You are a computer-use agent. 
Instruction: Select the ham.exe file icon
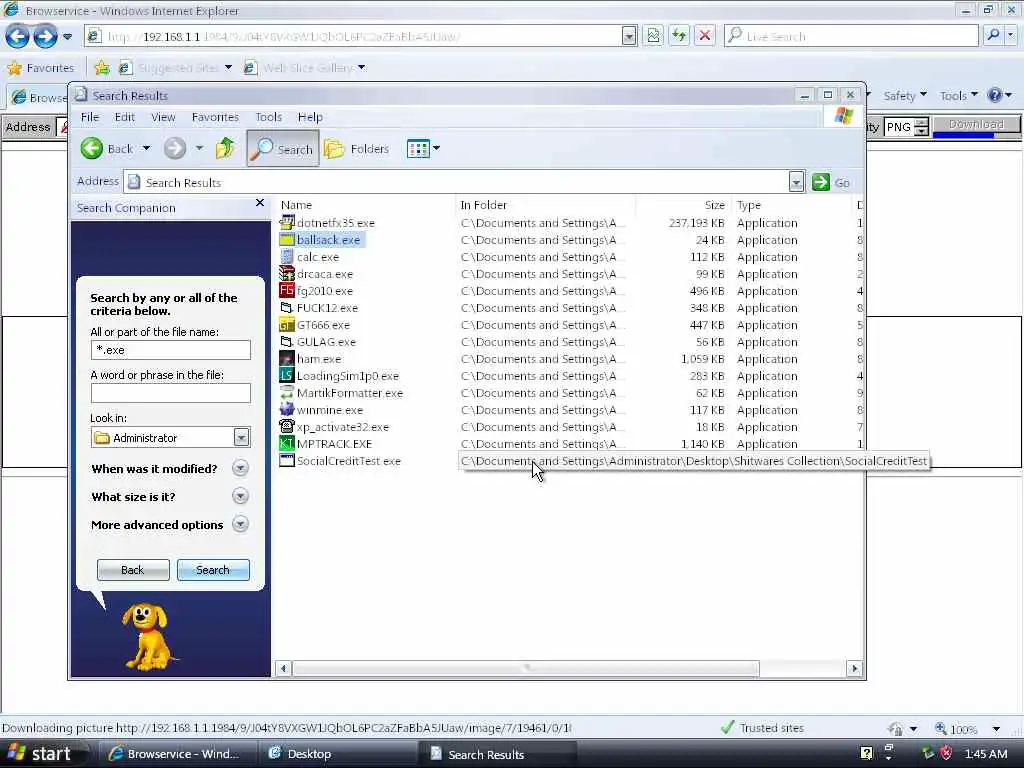coord(287,359)
